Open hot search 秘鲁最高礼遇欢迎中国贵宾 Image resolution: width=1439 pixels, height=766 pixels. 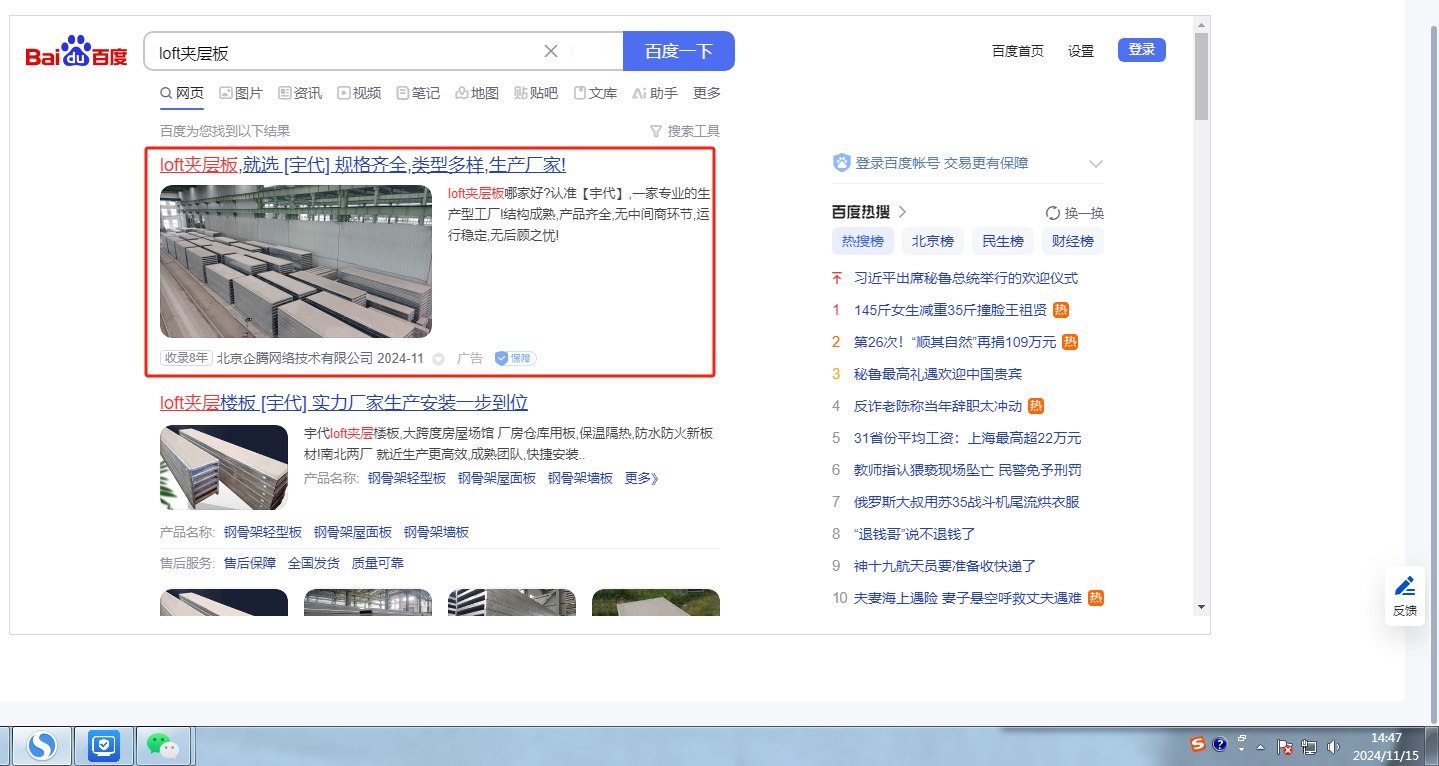(x=938, y=374)
